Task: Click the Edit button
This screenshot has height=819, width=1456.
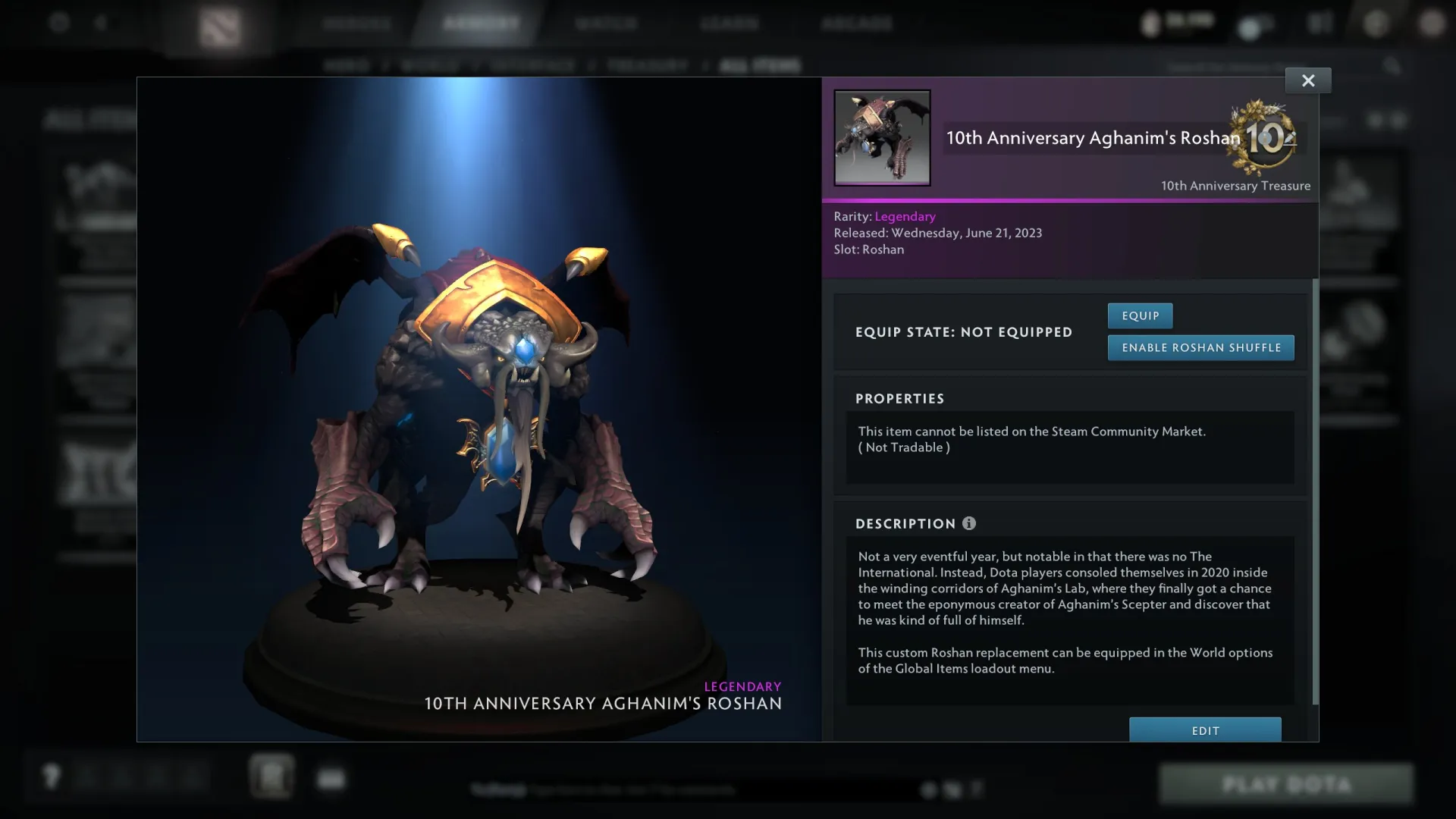Action: point(1205,730)
